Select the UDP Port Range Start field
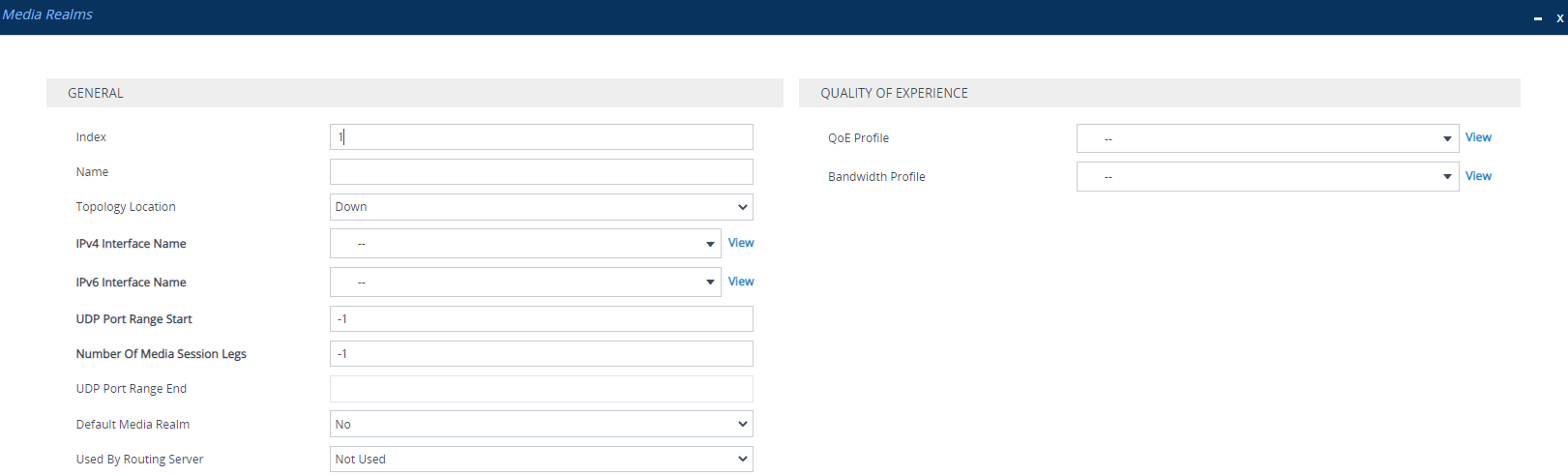Viewport: 1568px width, 476px height. pos(542,319)
